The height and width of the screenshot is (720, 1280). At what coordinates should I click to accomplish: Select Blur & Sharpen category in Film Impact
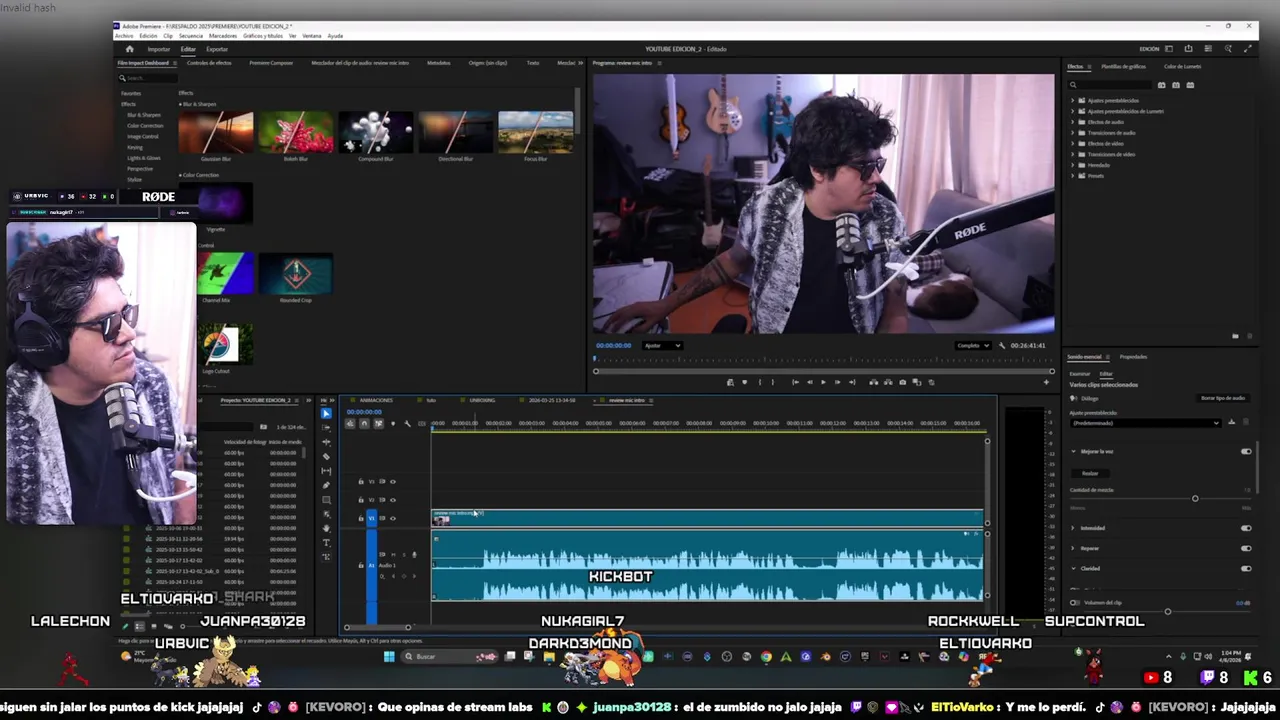pos(144,115)
